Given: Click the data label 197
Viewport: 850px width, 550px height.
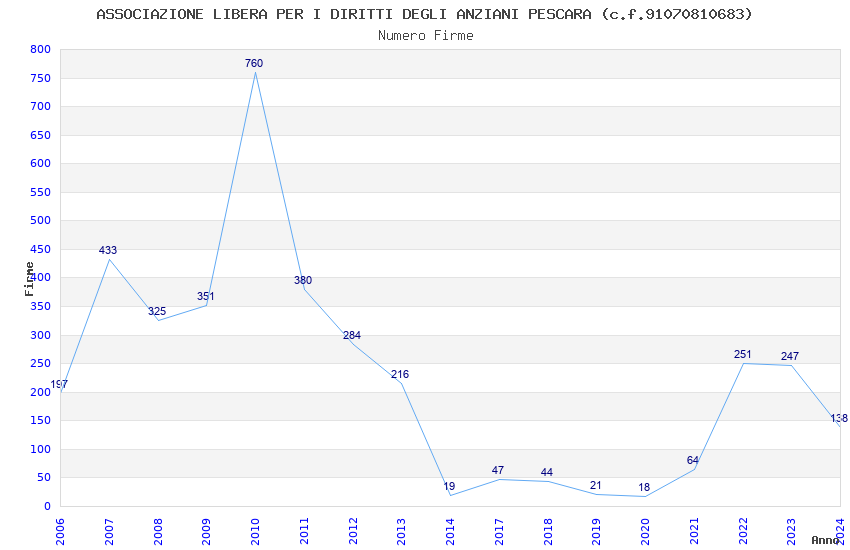Looking at the screenshot, I should (x=59, y=384).
